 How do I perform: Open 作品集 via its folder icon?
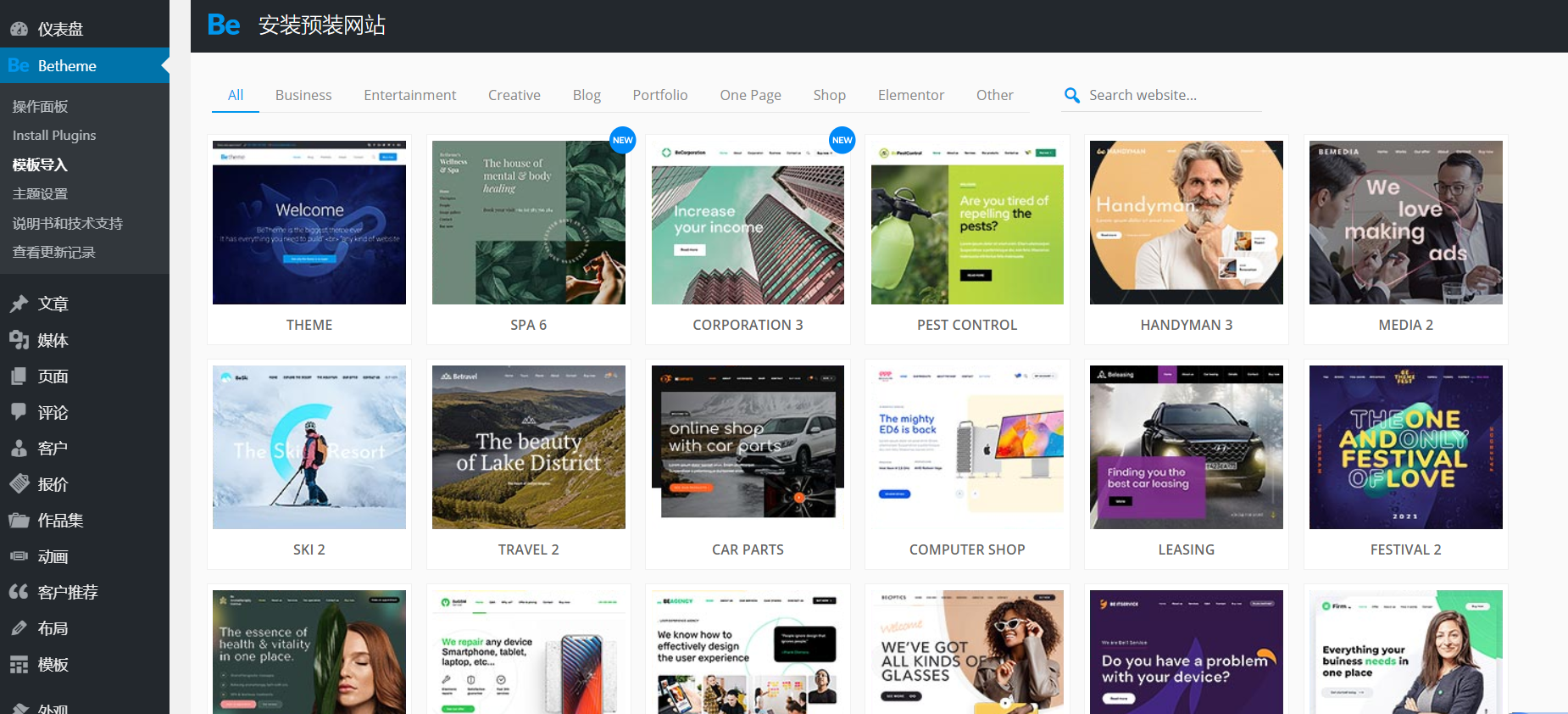[x=19, y=520]
